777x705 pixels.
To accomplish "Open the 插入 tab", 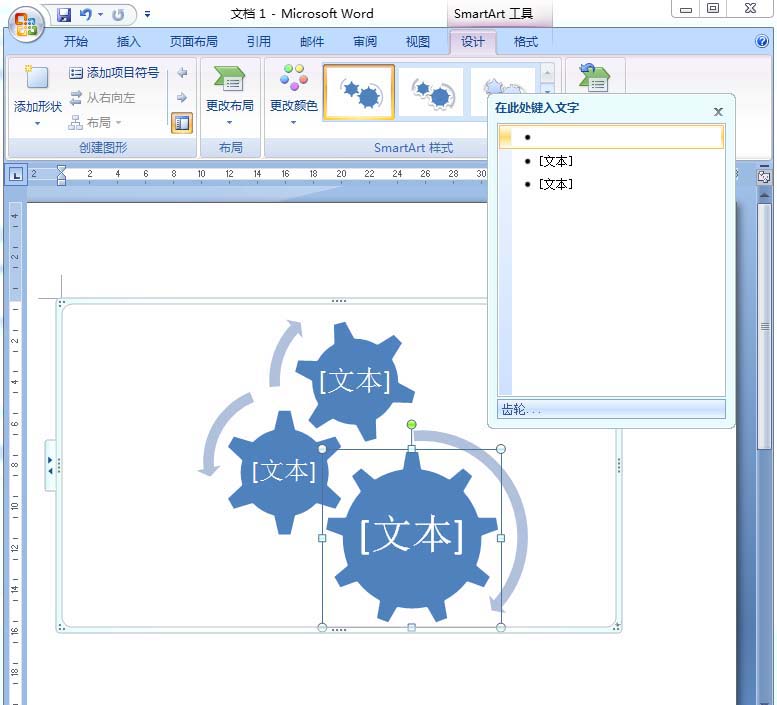I will click(x=128, y=42).
